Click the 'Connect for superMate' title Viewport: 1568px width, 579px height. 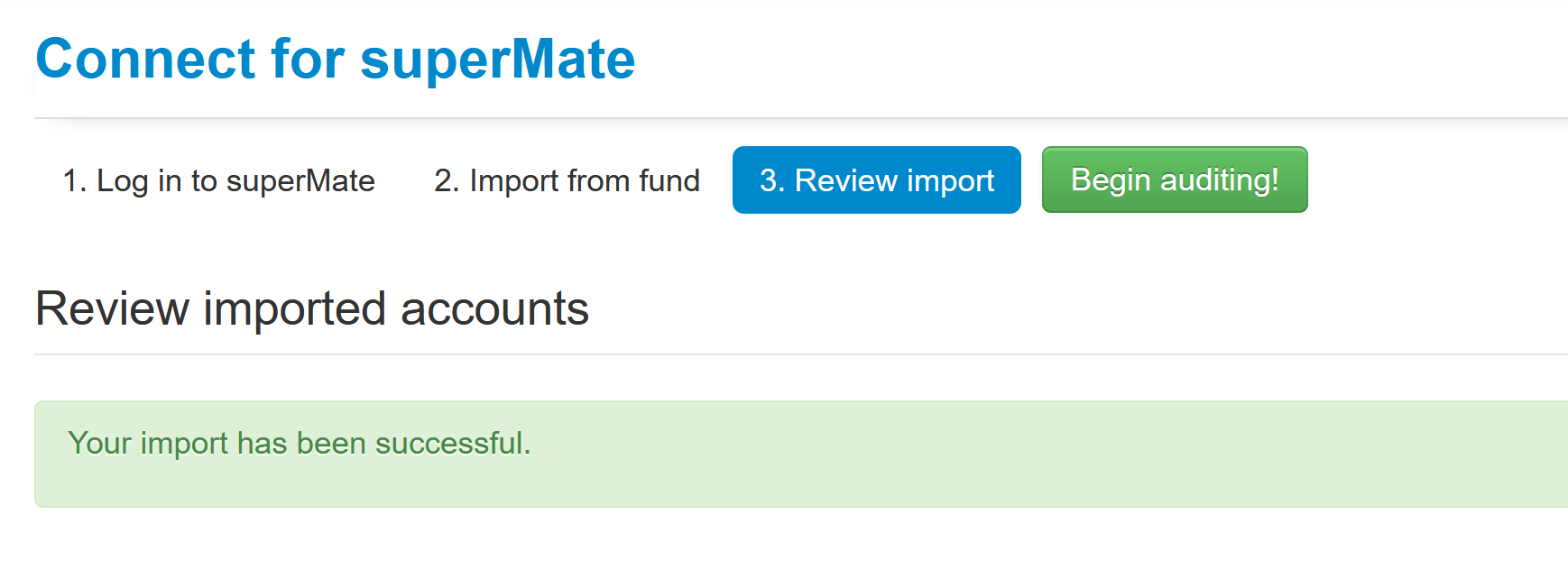(x=335, y=60)
